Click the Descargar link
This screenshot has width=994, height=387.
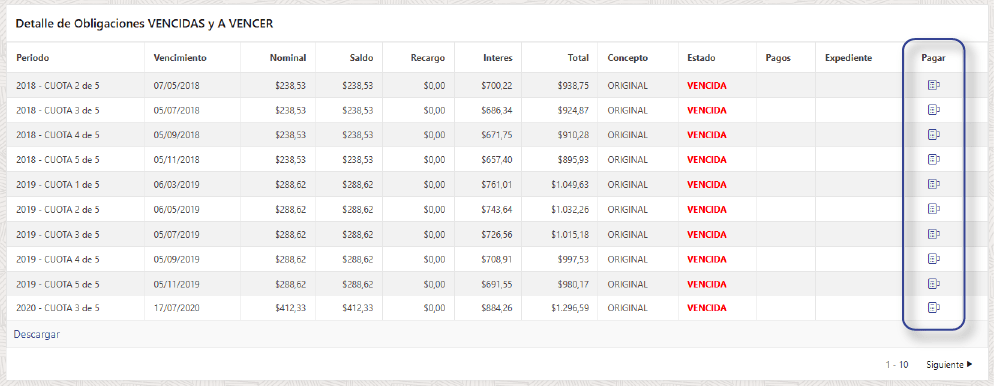click(37, 334)
